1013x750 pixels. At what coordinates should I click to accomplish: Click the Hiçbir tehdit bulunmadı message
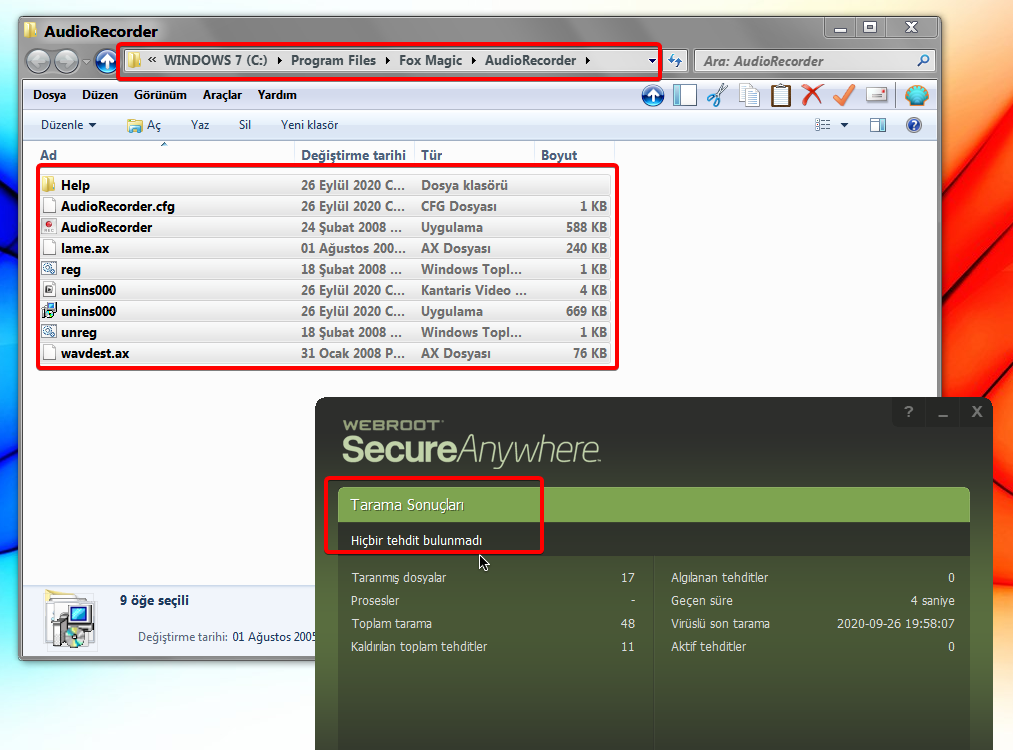(416, 541)
